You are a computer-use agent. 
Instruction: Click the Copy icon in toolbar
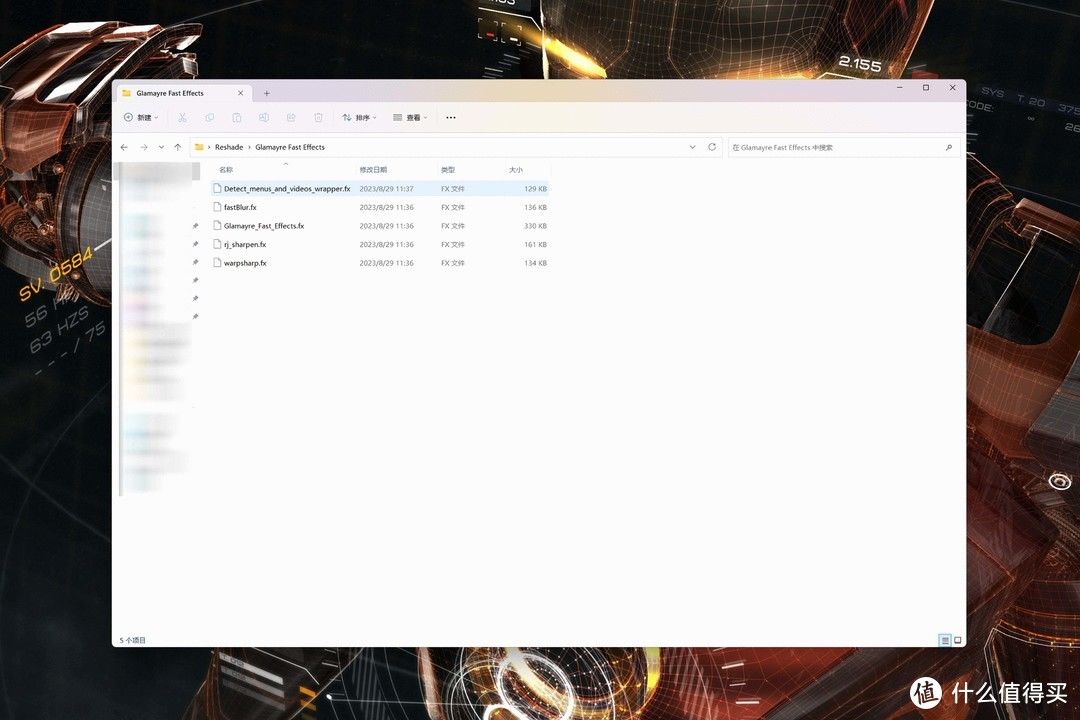(x=209, y=118)
